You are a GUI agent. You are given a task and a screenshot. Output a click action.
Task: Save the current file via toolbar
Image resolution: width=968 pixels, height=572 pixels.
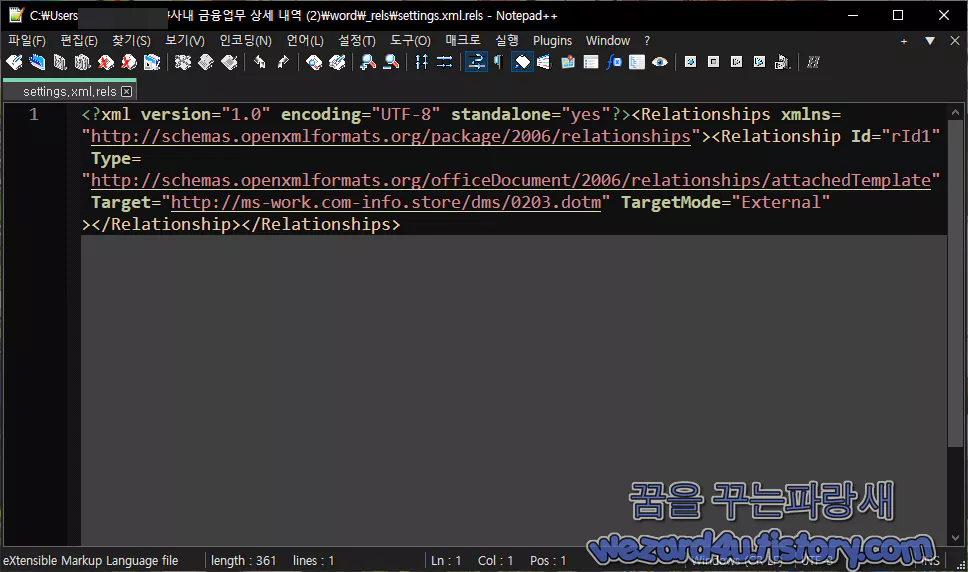[60, 62]
